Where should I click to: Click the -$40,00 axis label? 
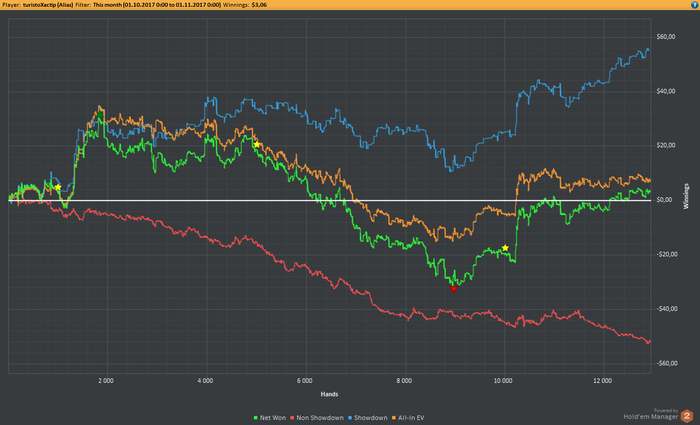coord(667,308)
